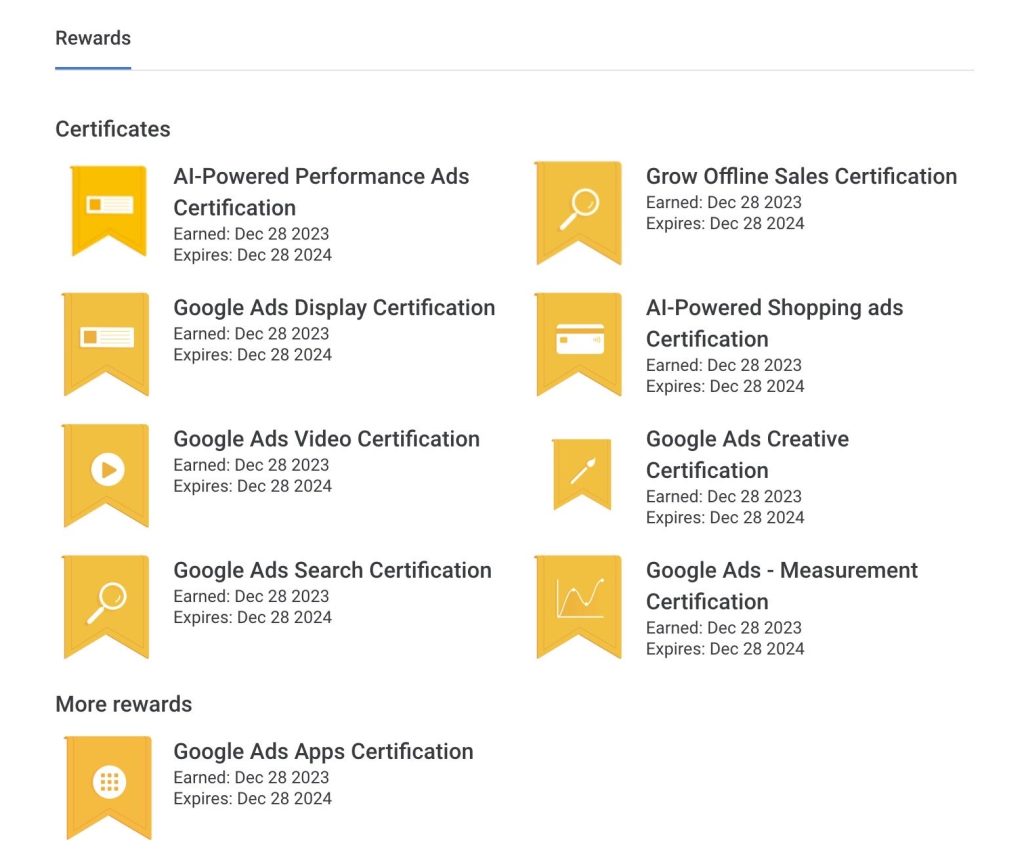This screenshot has width=1024, height=864.
Task: Open Google Ads Video Certification title
Action: coord(327,439)
